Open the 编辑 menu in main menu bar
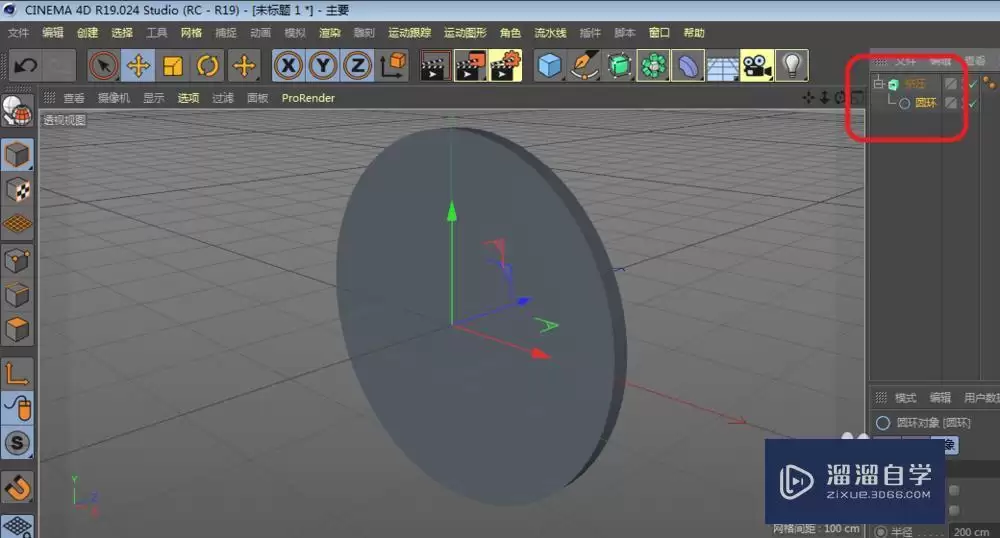1000x538 pixels. point(53,33)
